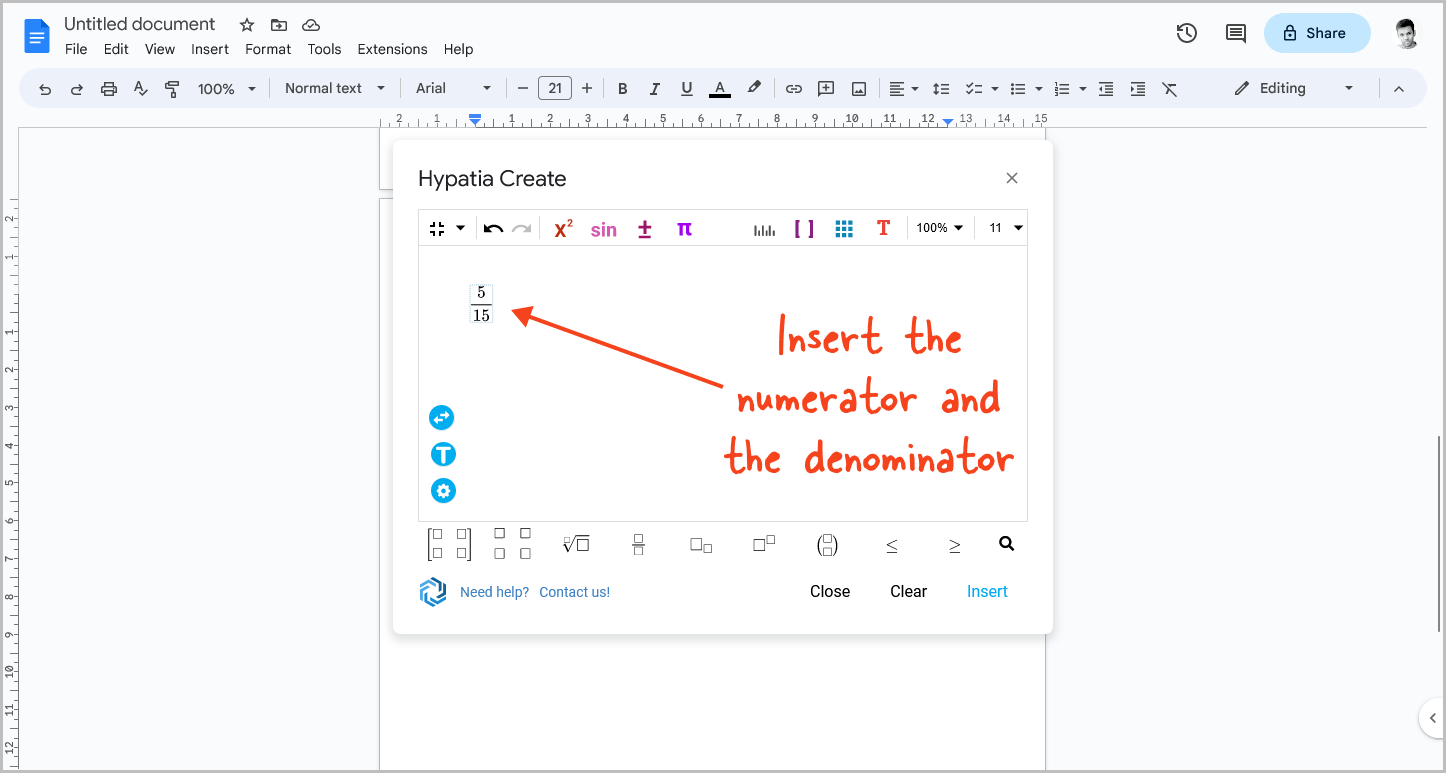Star the Untitled document
The height and width of the screenshot is (773, 1446).
pyautogui.click(x=247, y=25)
